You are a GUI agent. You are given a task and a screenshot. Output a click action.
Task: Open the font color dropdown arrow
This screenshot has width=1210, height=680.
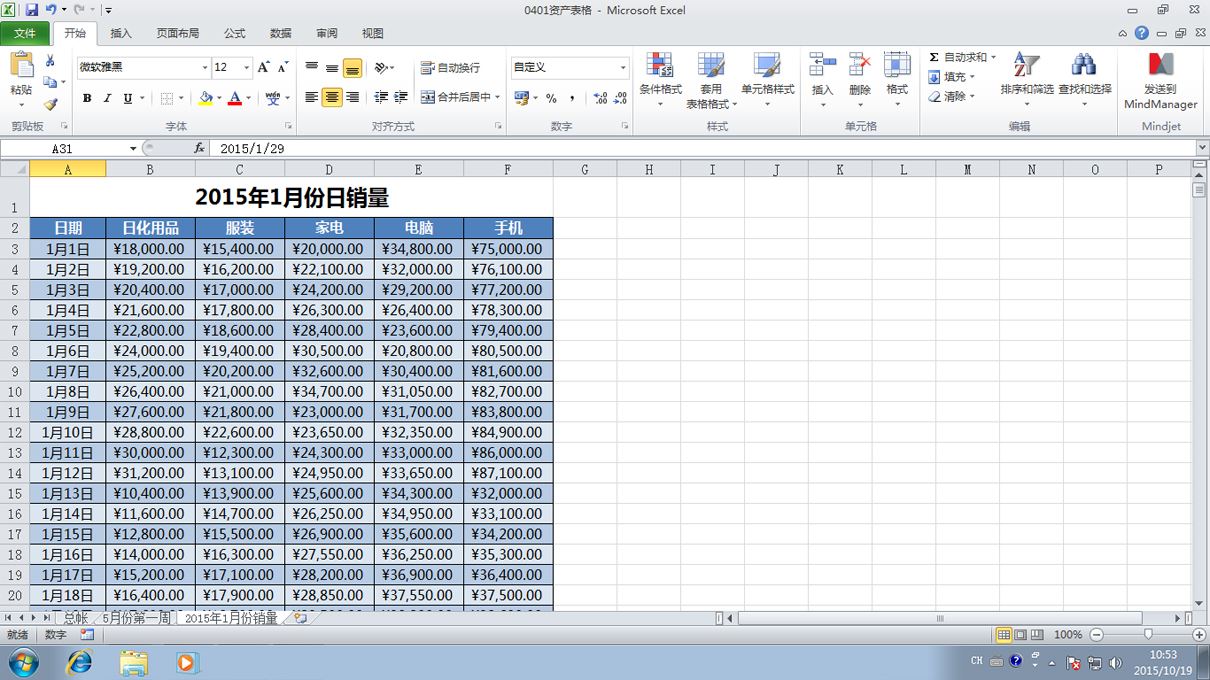[x=248, y=98]
